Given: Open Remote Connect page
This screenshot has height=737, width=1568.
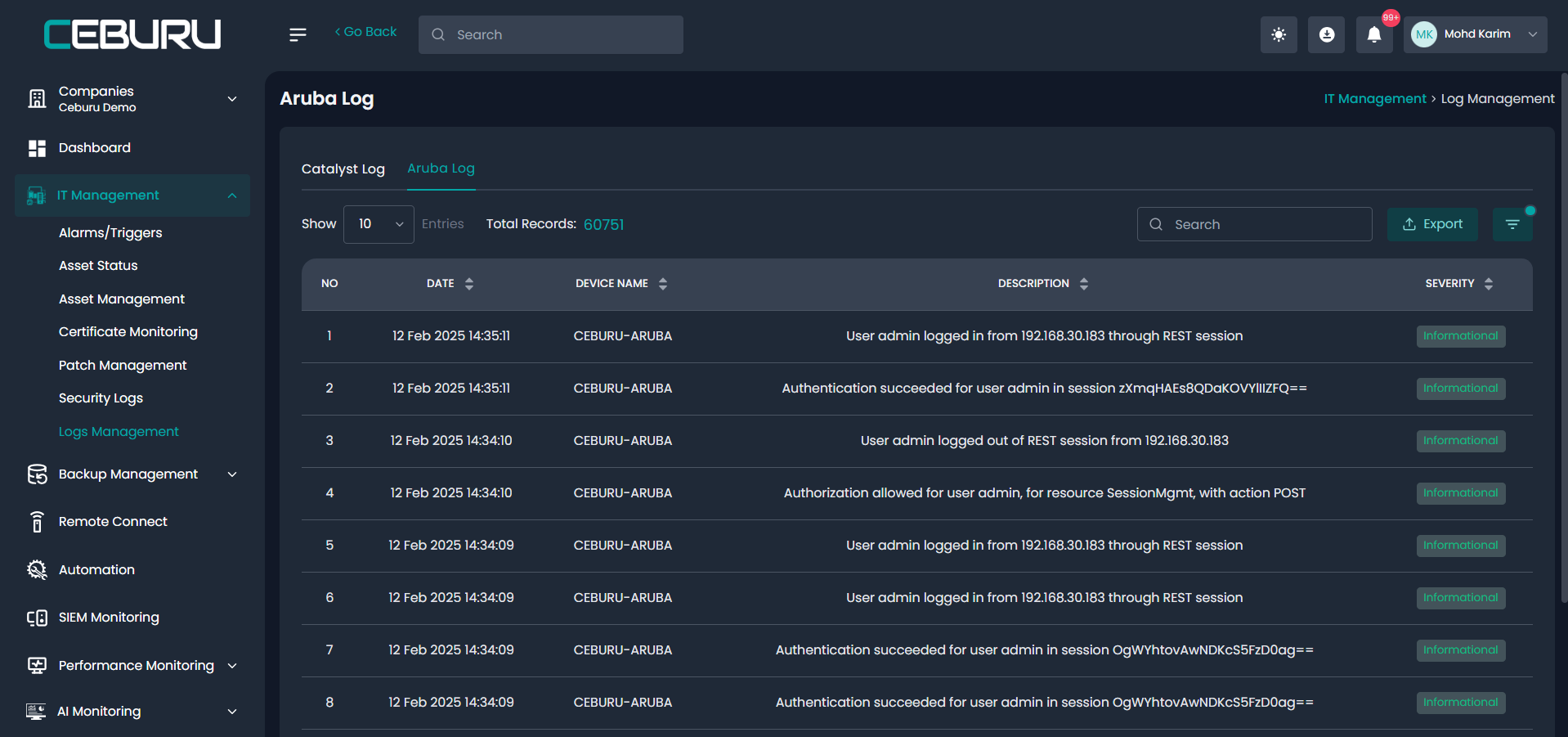Looking at the screenshot, I should [x=113, y=522].
